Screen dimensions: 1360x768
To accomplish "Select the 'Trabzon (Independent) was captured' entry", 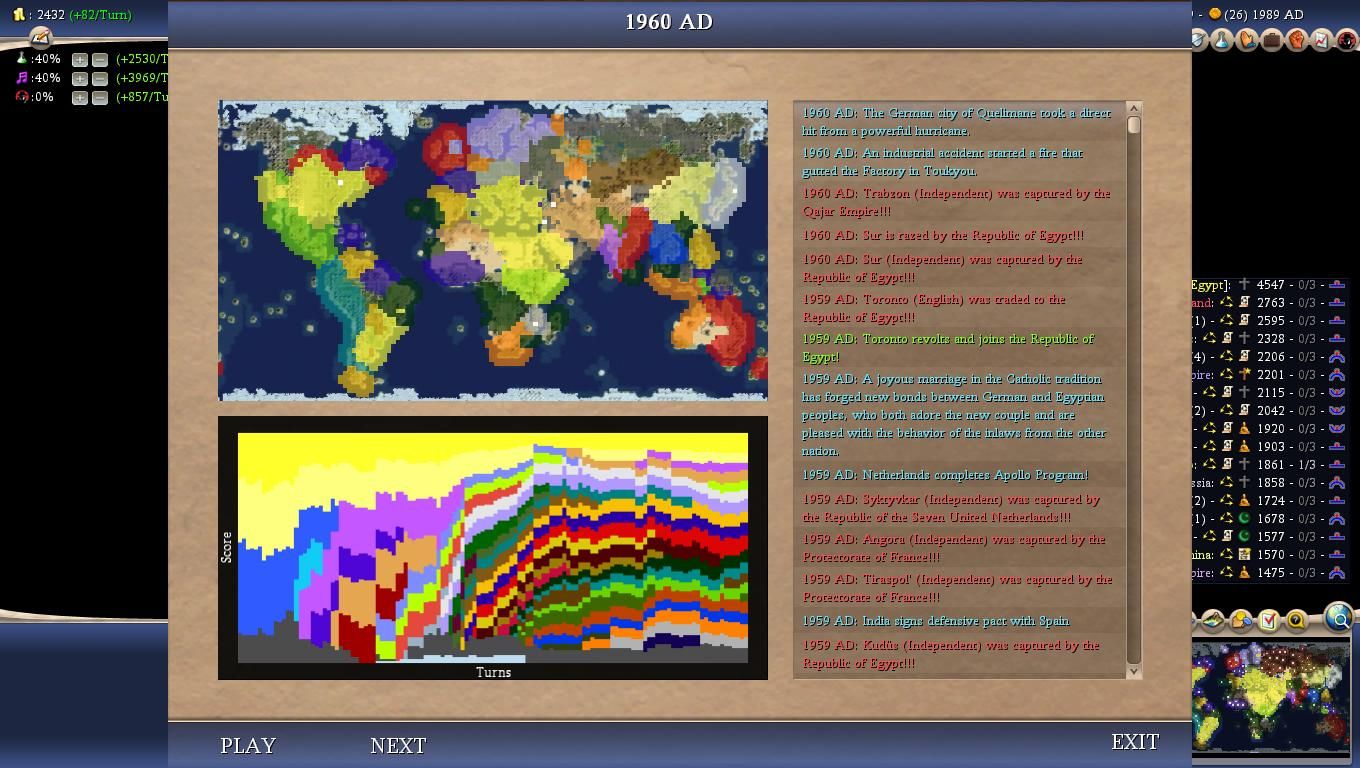I will coord(959,202).
